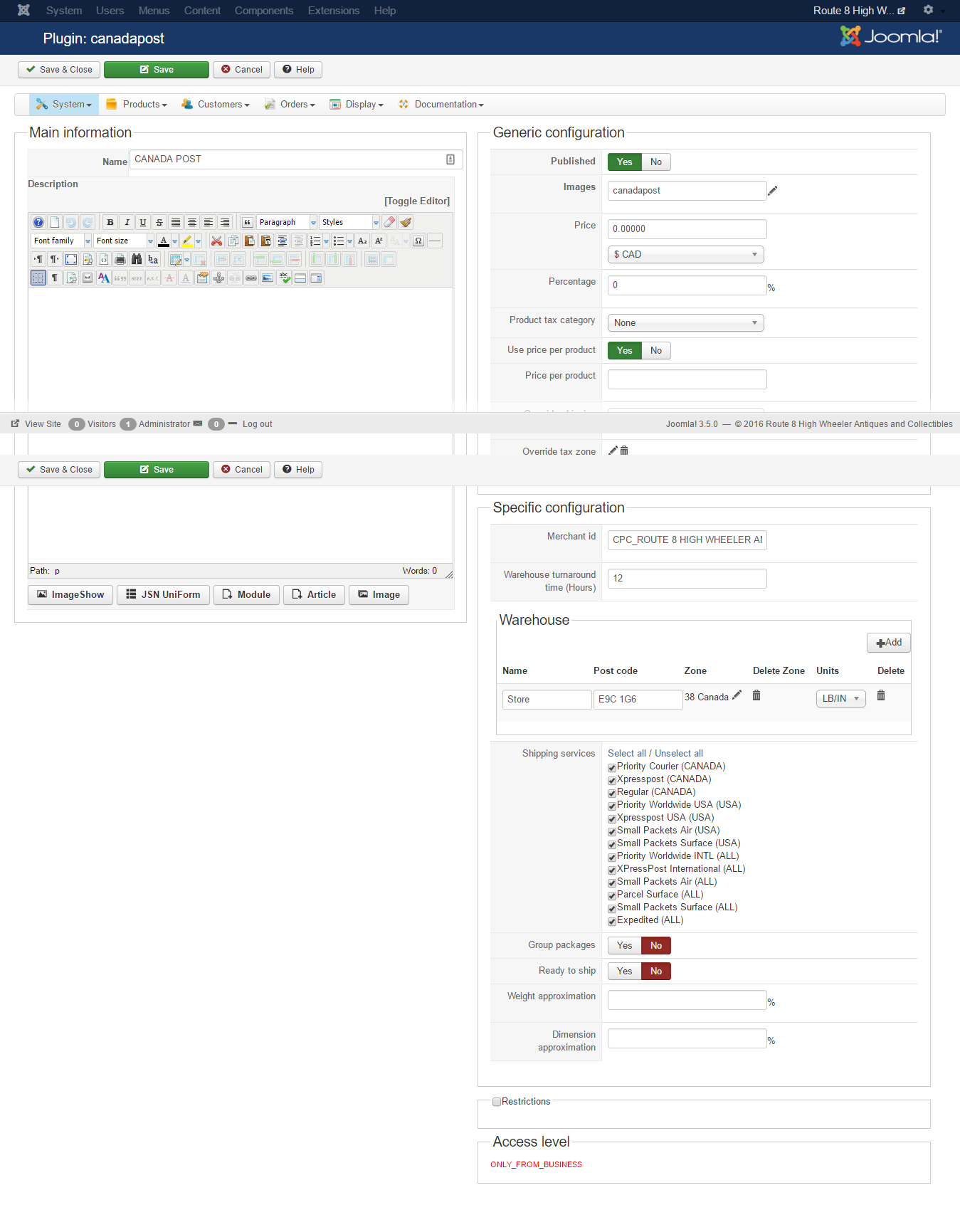960x1232 pixels.
Task: Click the broom cleanup code icon
Action: tap(406, 223)
